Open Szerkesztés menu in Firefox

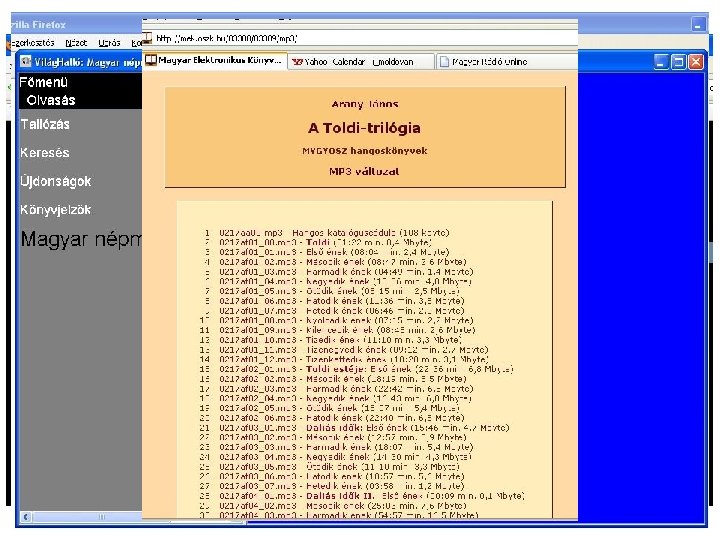[x=32, y=43]
